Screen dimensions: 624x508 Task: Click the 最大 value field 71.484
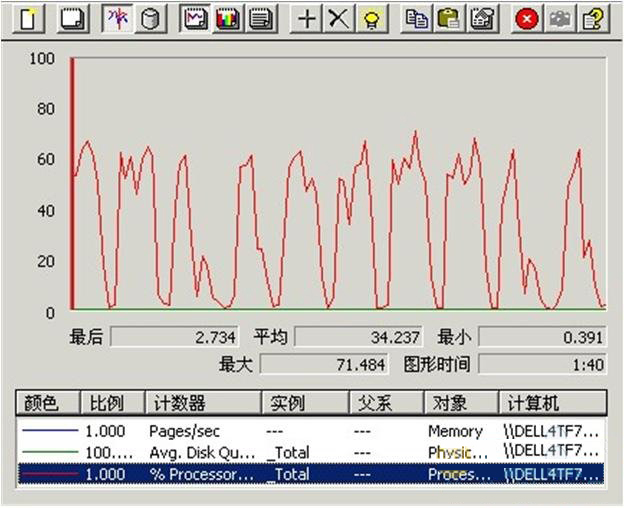tap(324, 364)
